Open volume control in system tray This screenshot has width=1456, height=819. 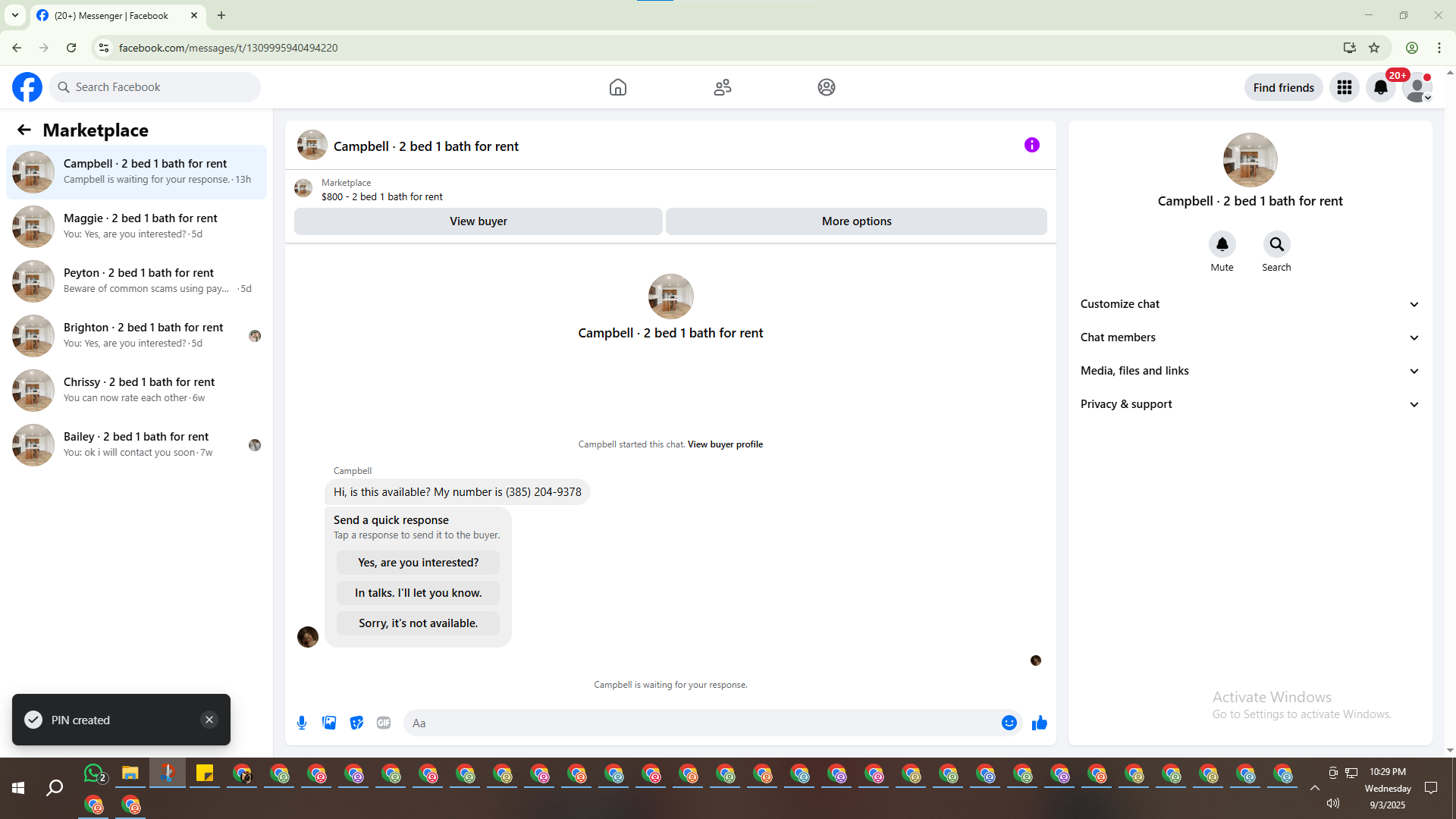click(x=1333, y=804)
